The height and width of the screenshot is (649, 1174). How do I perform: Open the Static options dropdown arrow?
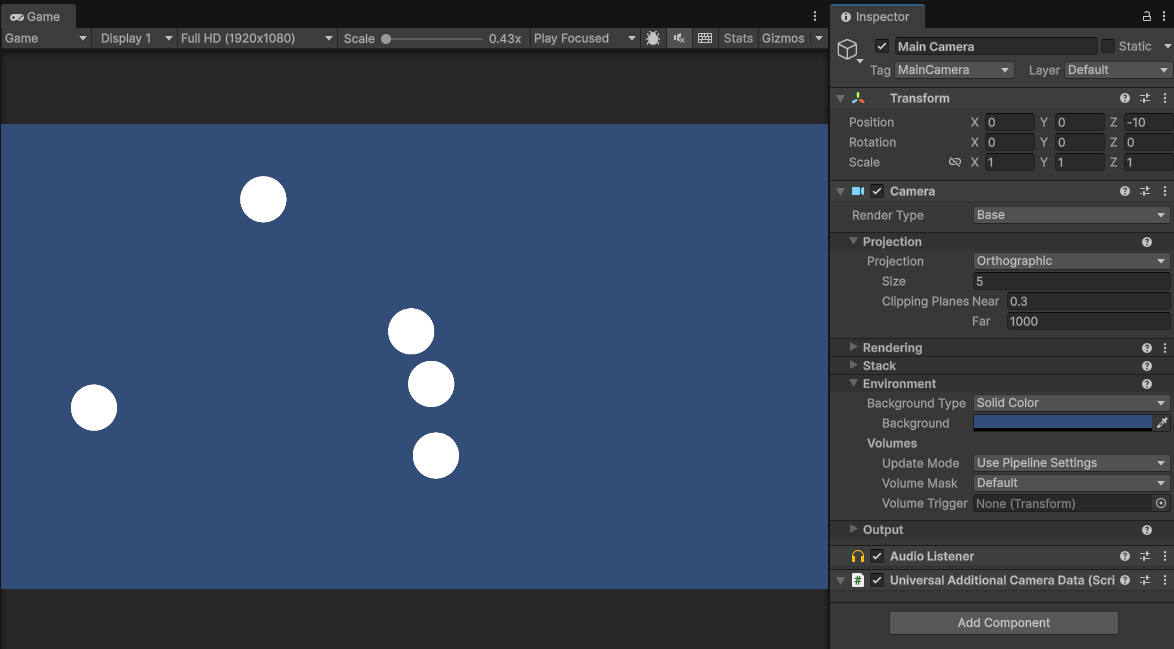pos(1167,46)
